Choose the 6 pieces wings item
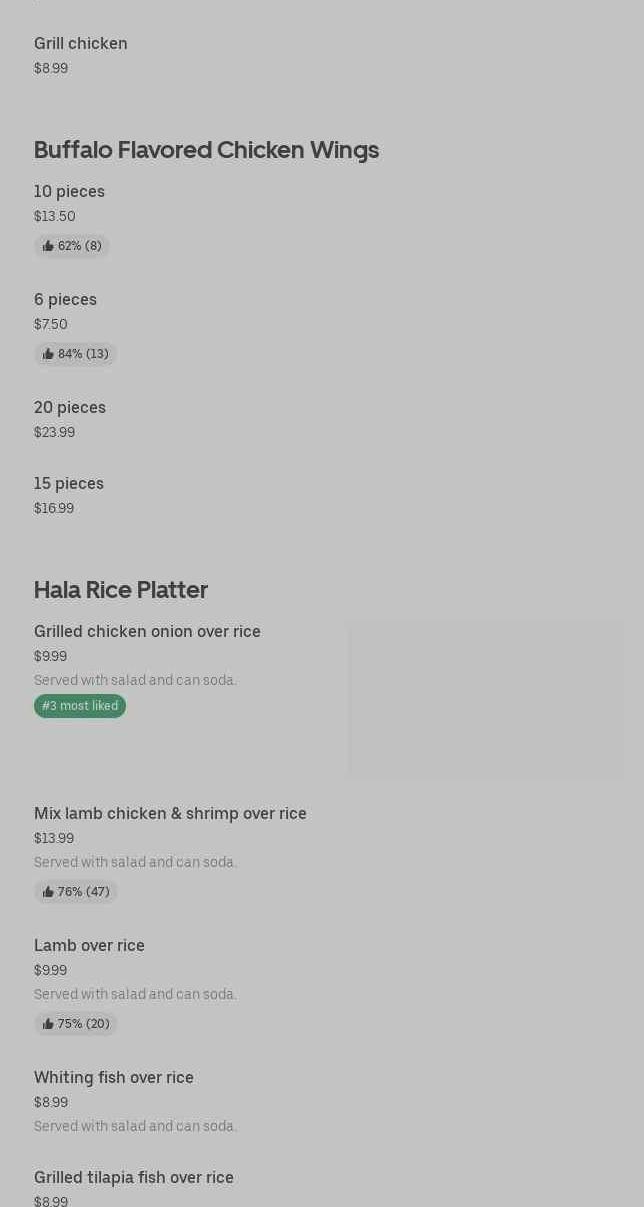The height and width of the screenshot is (1207, 644). pyautogui.click(x=65, y=300)
